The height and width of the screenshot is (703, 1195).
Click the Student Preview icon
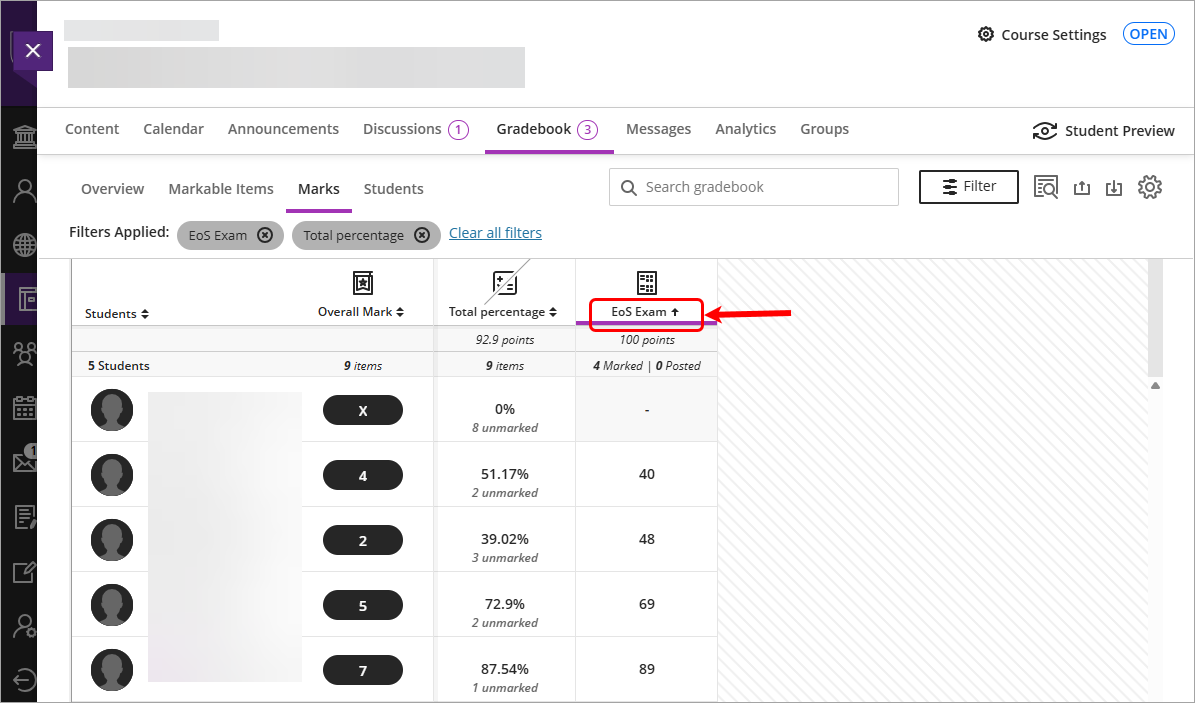[x=1045, y=131]
